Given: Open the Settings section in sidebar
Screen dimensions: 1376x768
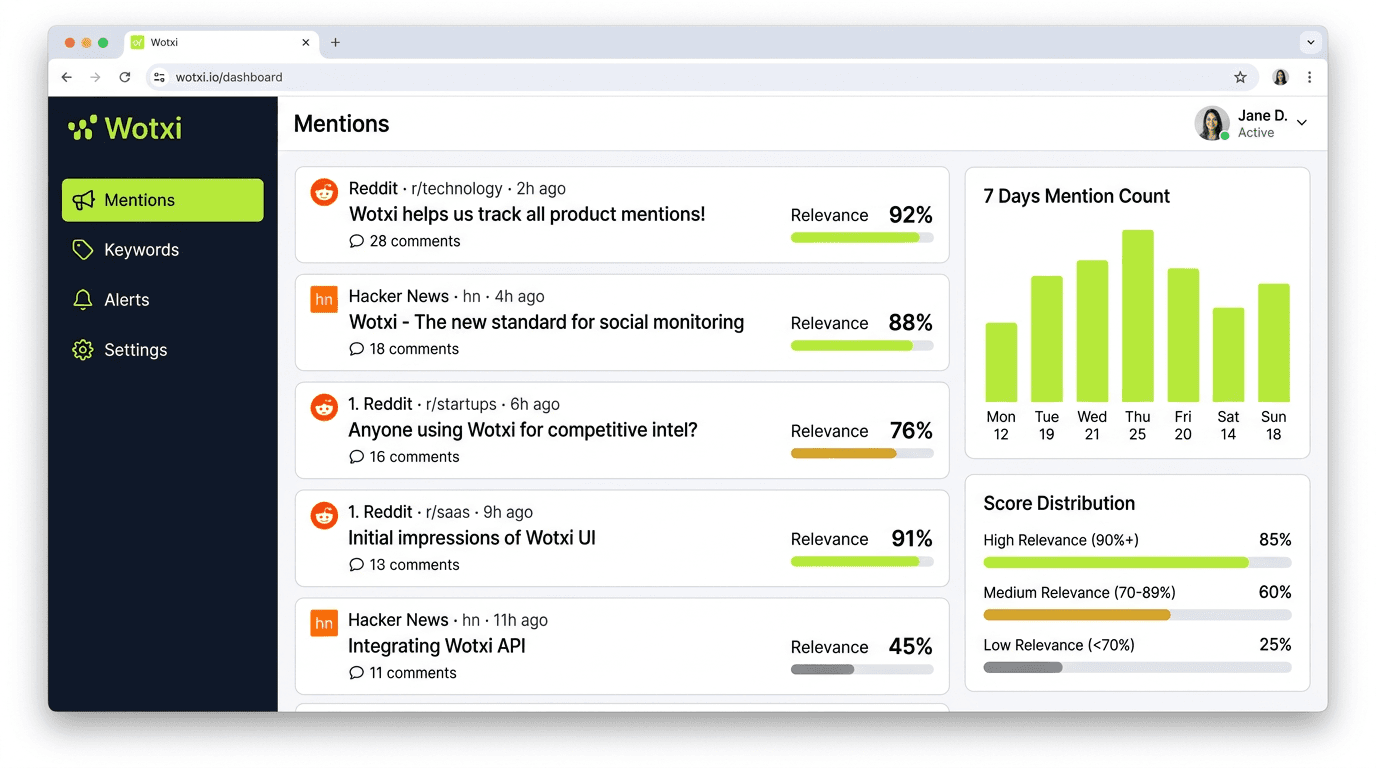Looking at the screenshot, I should (163, 350).
